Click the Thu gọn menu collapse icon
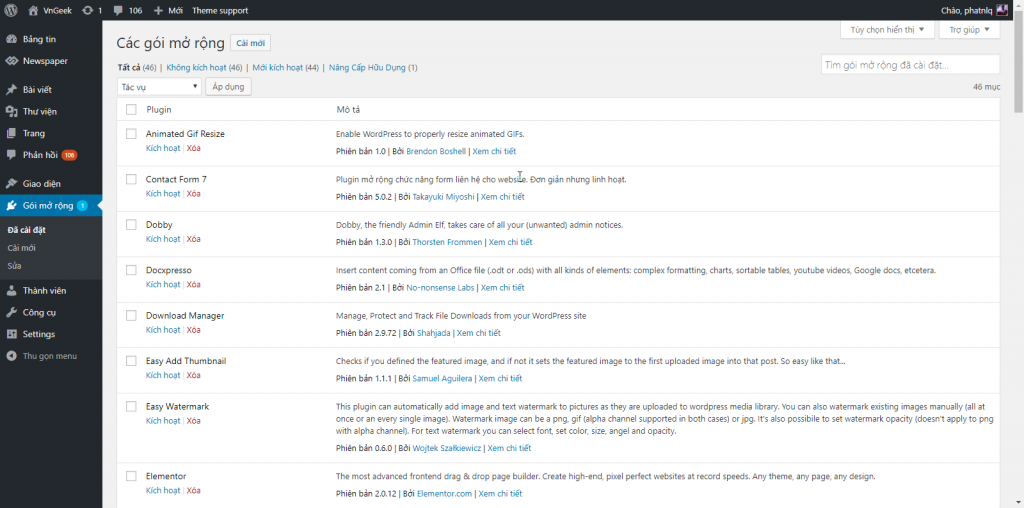Screen dimensions: 1024x508 tap(11, 356)
